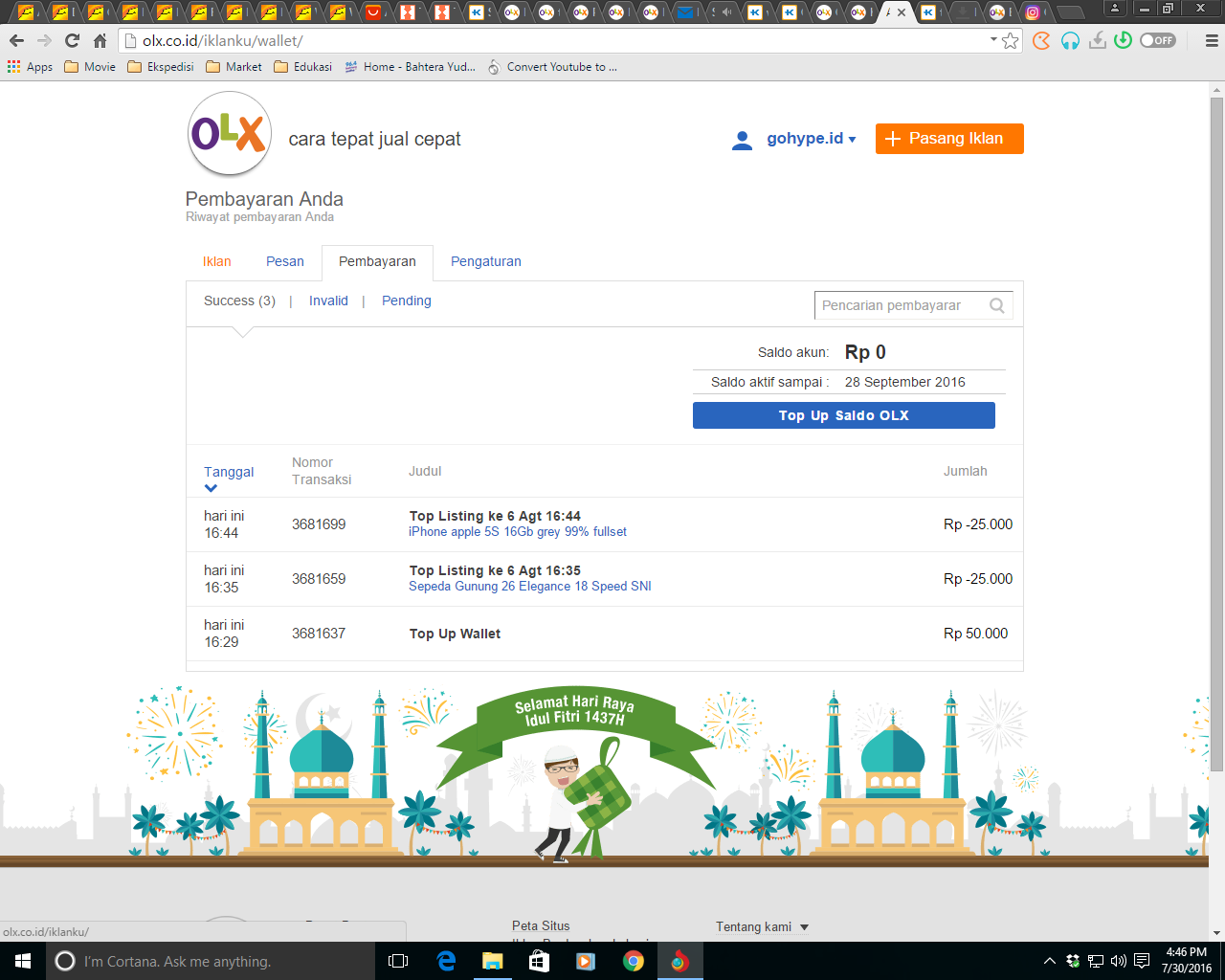Open the Action Center notifications icon
The width and height of the screenshot is (1225, 980).
point(1142,961)
